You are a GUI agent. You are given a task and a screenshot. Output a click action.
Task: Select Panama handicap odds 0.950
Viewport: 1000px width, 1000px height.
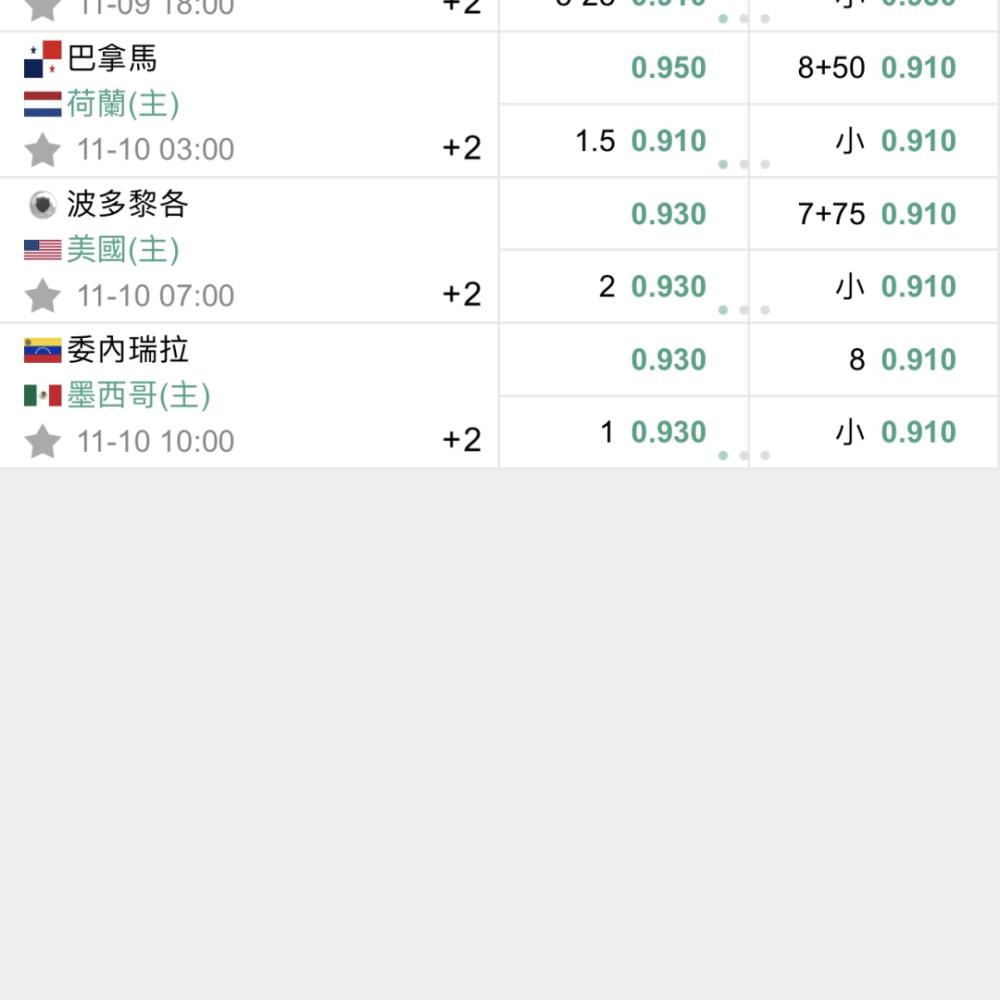point(624,68)
